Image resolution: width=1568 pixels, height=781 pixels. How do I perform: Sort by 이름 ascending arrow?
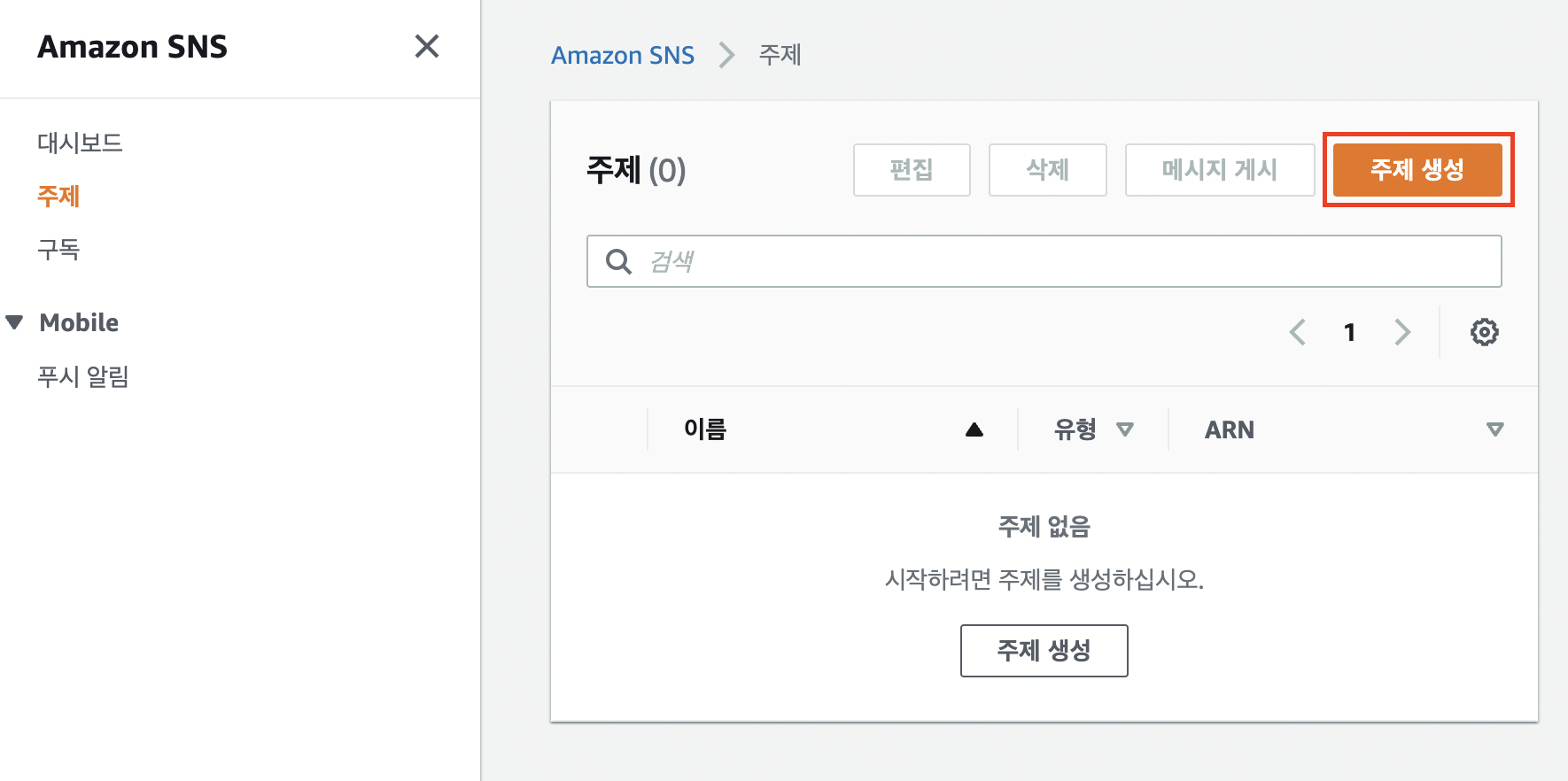tap(974, 429)
